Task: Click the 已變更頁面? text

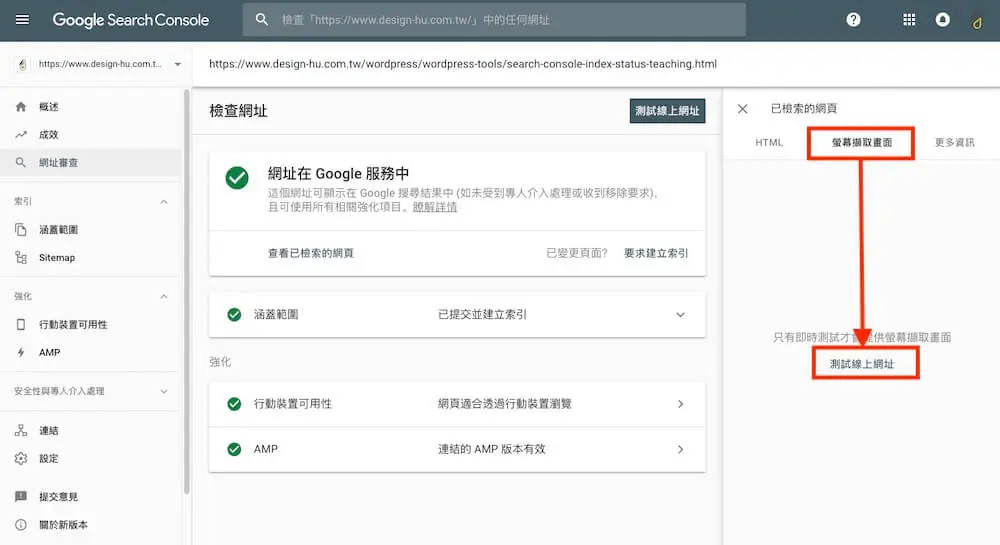Action: pyautogui.click(x=577, y=253)
